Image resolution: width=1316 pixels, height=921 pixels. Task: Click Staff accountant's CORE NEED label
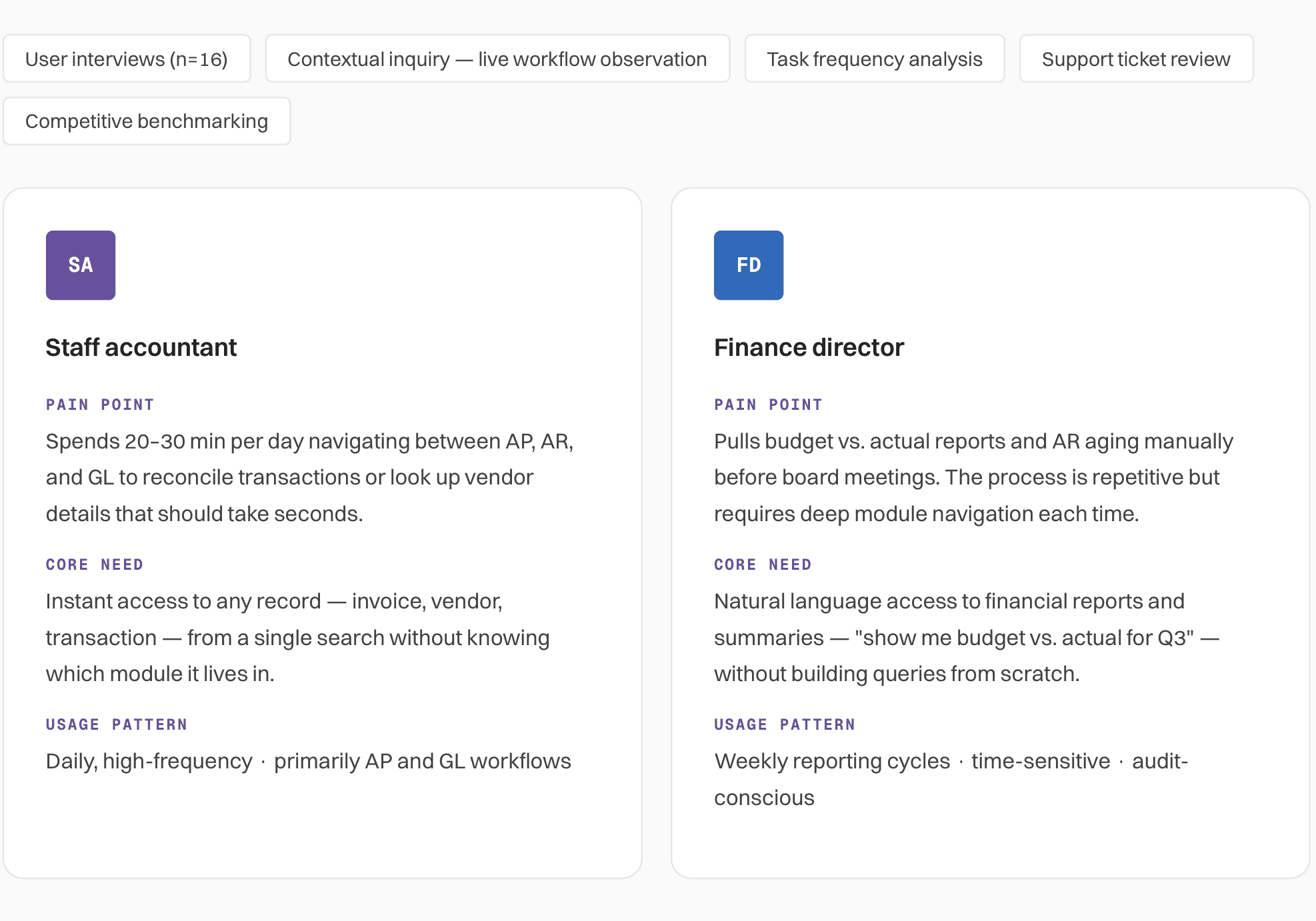(95, 564)
